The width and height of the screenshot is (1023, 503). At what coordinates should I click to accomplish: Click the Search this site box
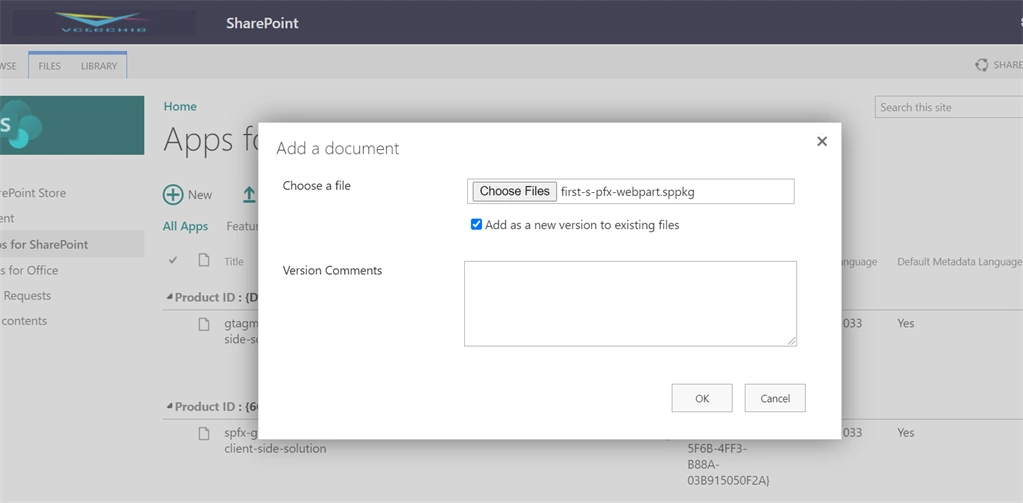coord(949,107)
